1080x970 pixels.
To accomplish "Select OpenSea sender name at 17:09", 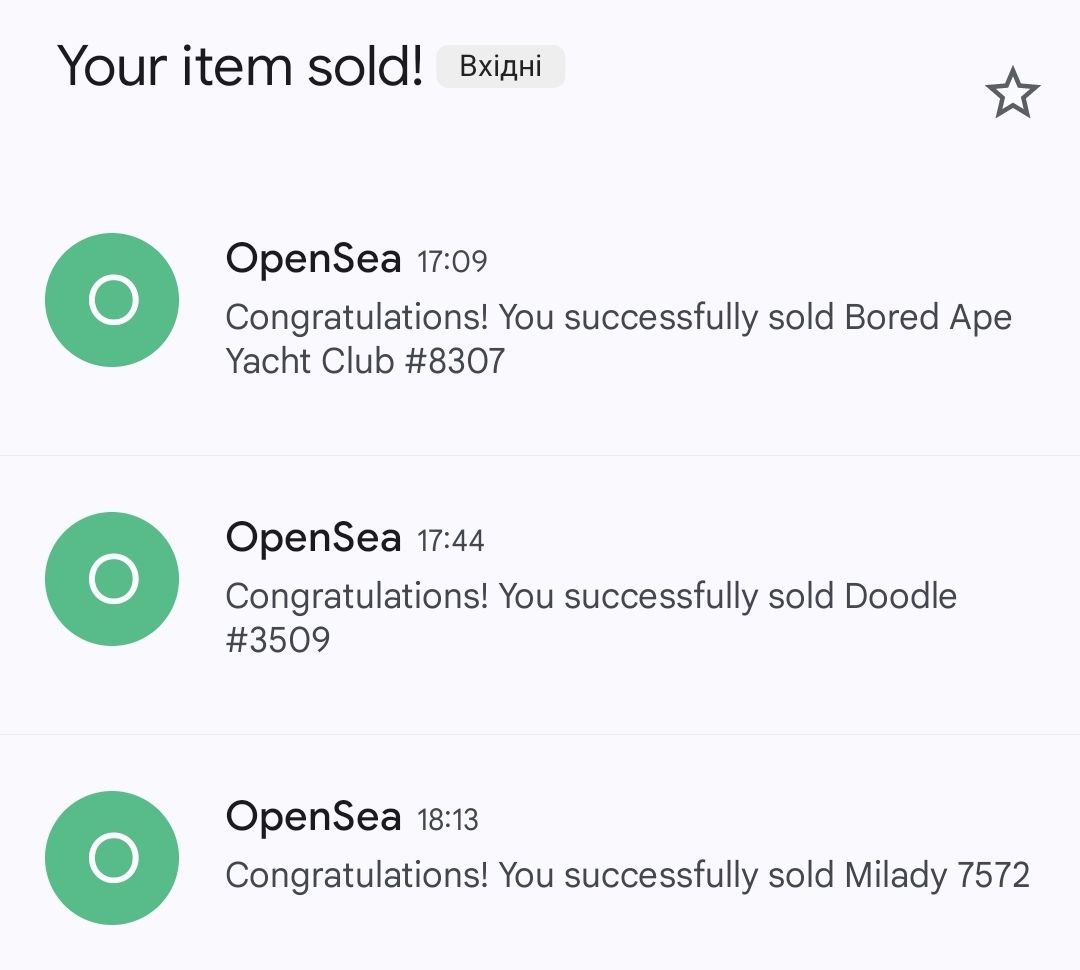I will tap(313, 260).
